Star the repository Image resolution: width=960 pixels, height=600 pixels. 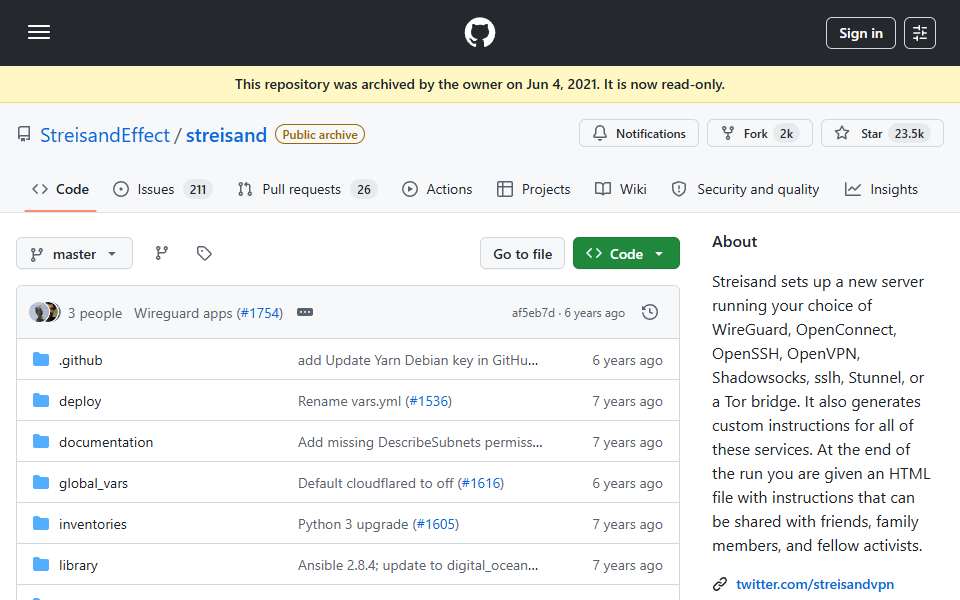point(882,133)
